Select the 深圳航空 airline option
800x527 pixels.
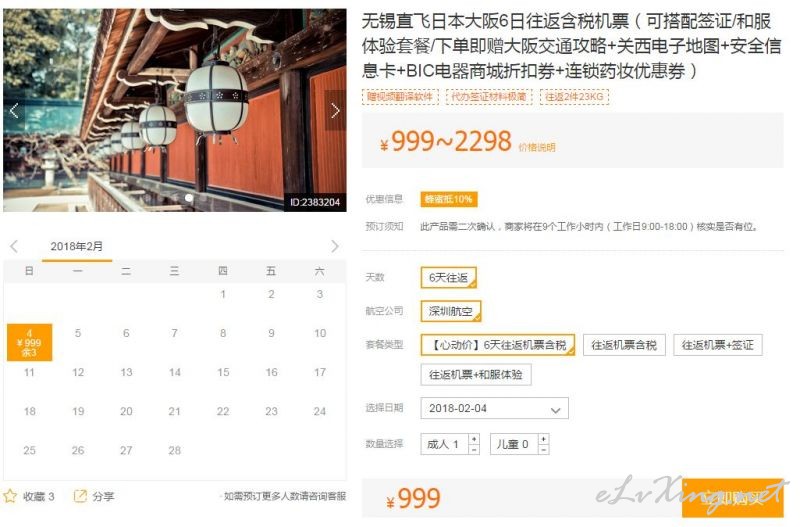[x=451, y=311]
